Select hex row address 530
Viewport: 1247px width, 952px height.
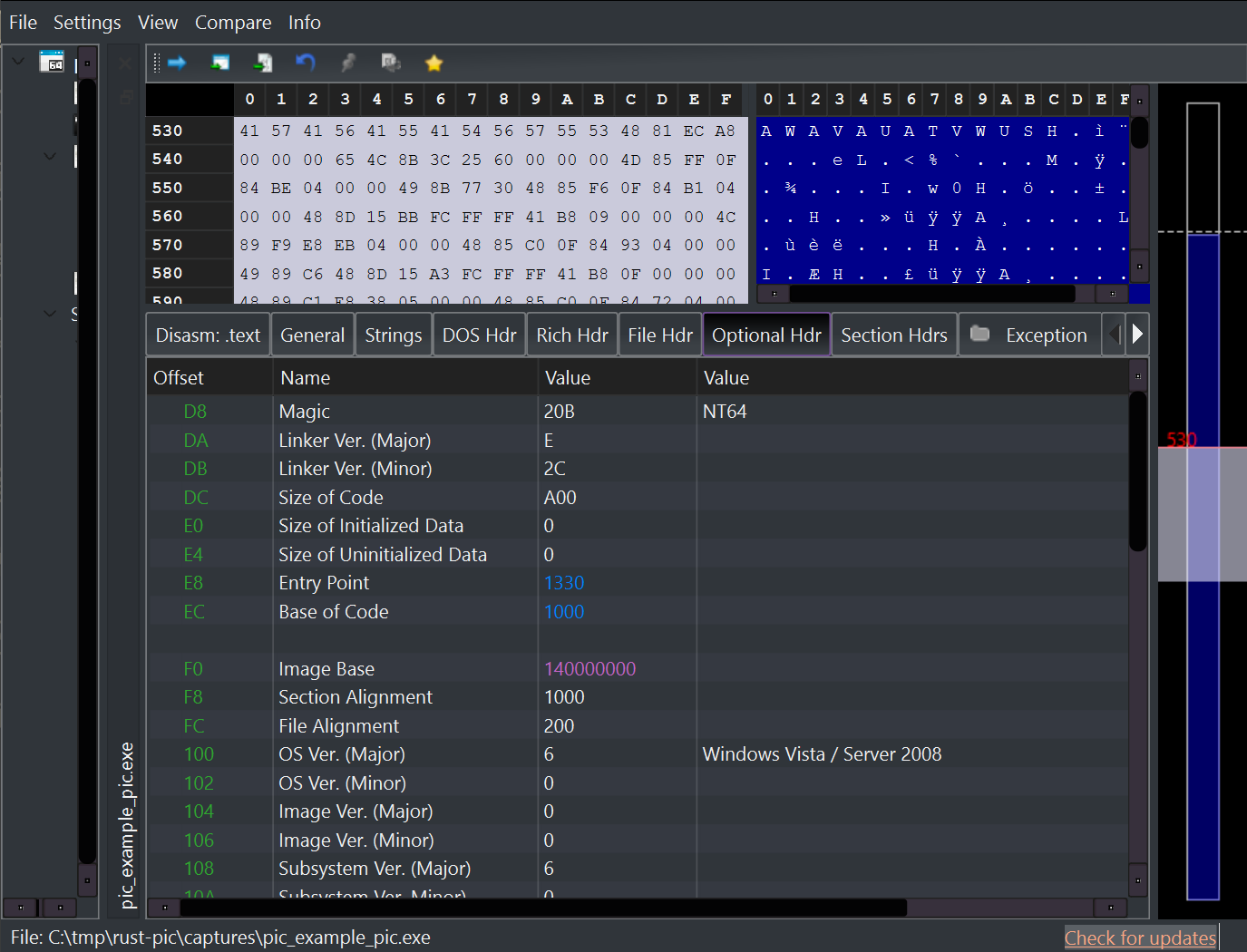(168, 131)
